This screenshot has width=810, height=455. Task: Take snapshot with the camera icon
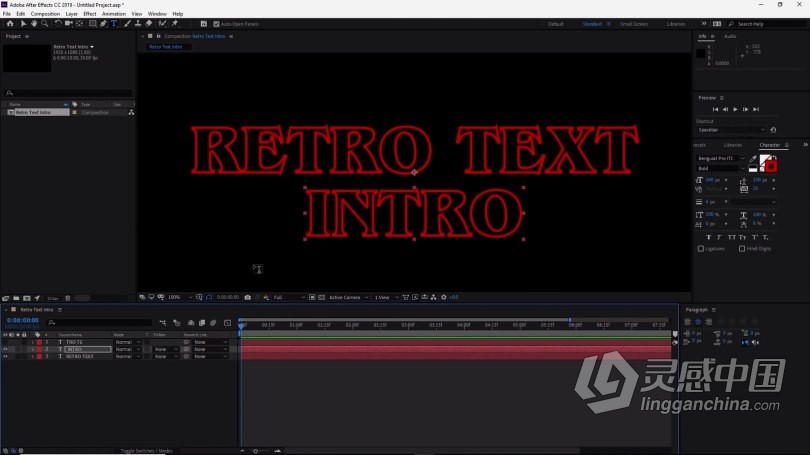point(248,297)
